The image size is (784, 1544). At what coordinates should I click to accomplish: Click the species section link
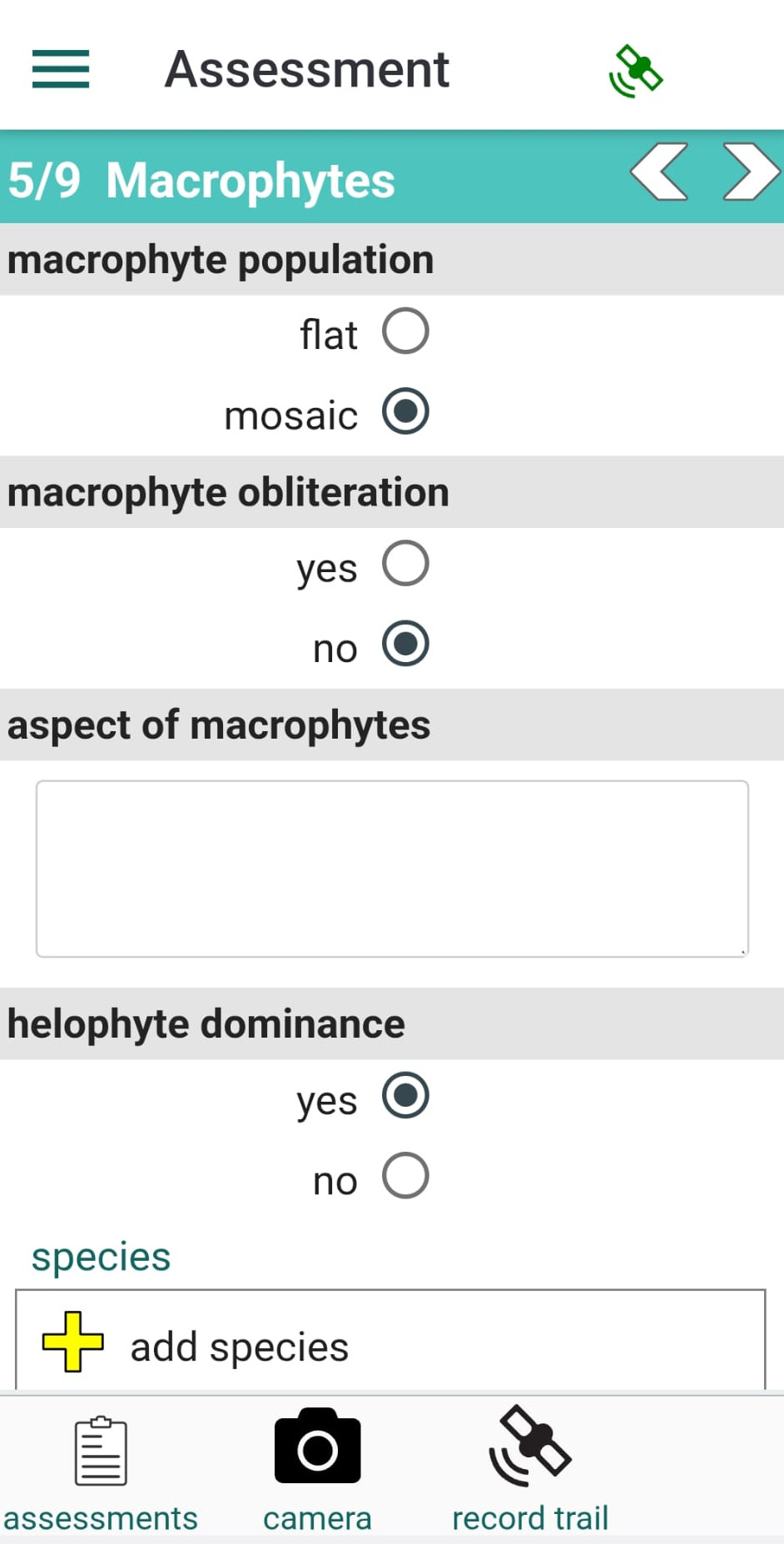click(101, 1257)
